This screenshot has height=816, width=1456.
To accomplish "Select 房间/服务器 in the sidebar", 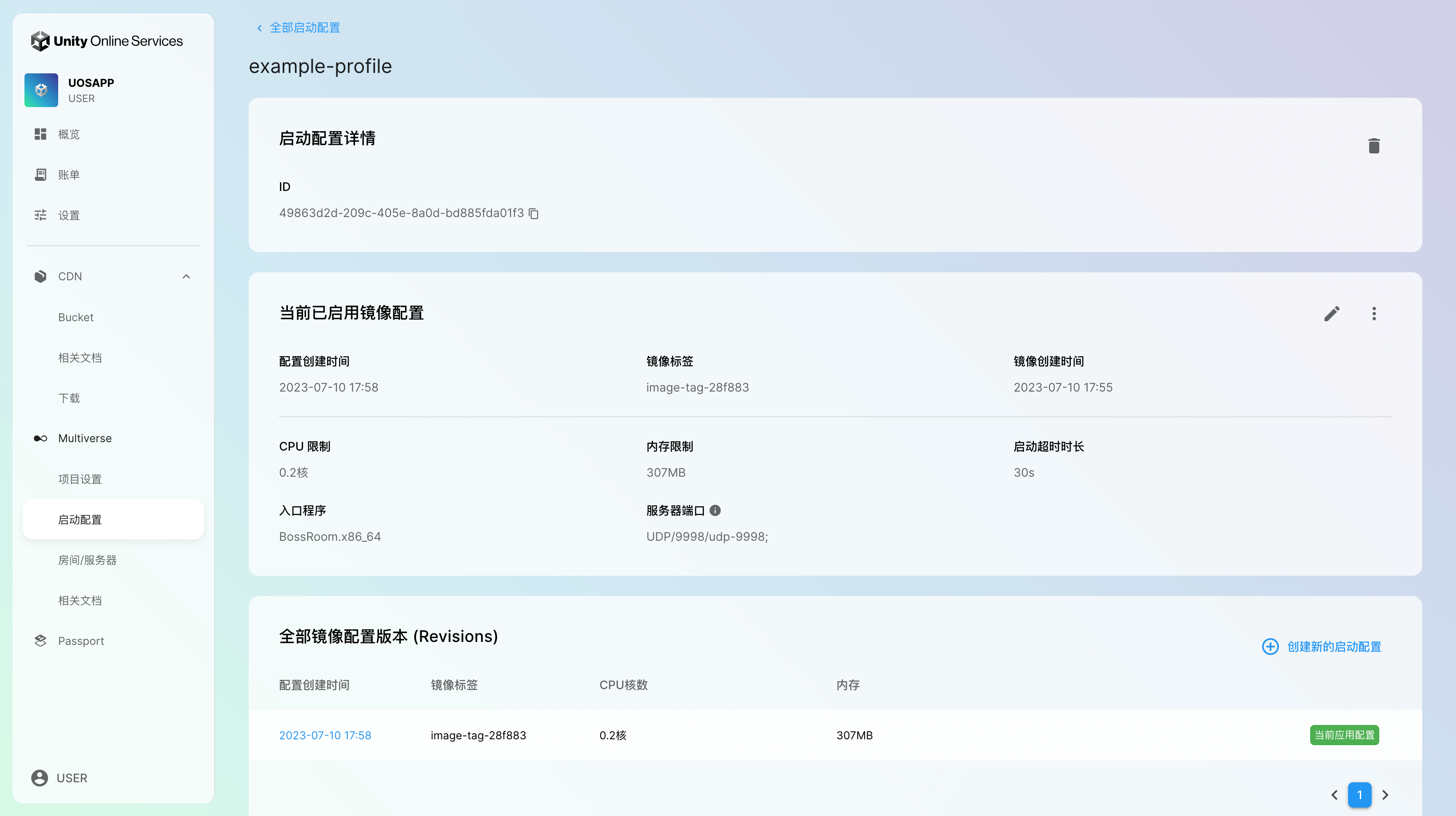I will coord(87,560).
